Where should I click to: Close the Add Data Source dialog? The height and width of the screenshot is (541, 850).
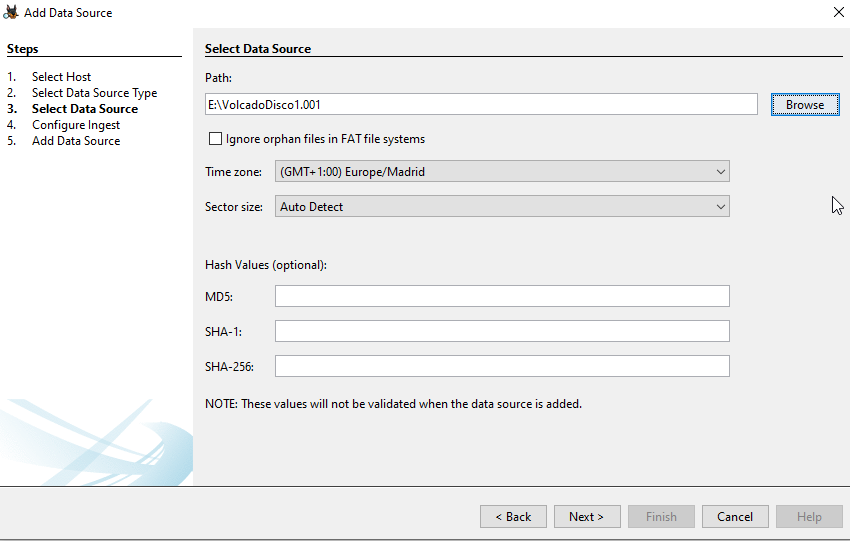pos(837,12)
